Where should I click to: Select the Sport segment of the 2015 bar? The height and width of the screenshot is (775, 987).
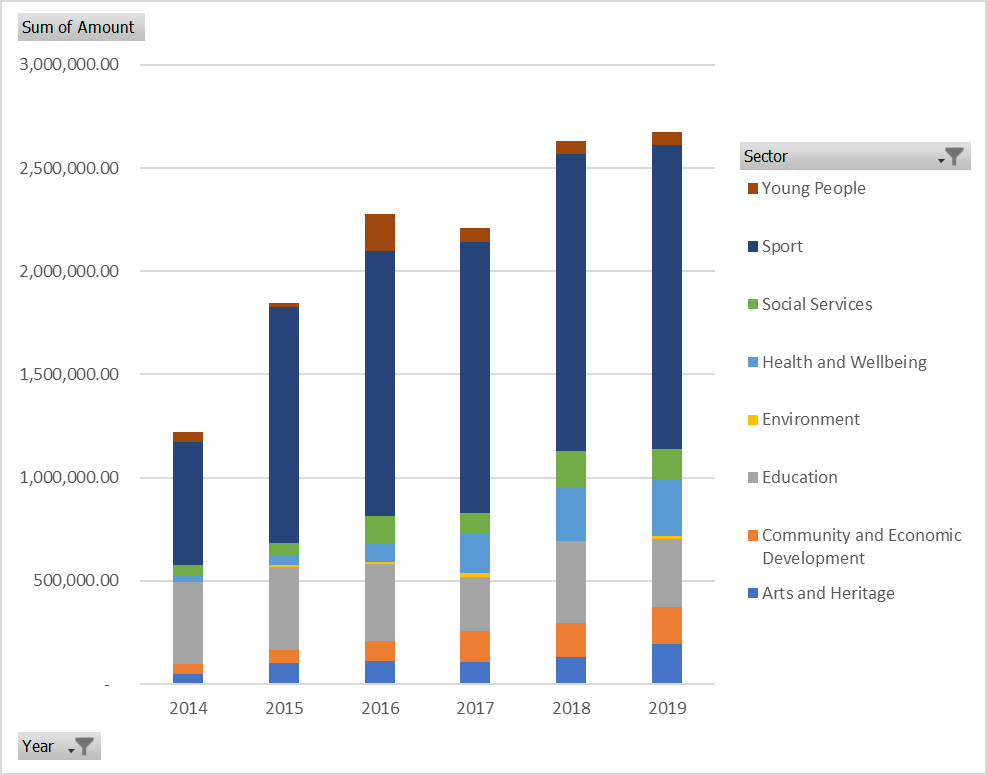tap(284, 425)
